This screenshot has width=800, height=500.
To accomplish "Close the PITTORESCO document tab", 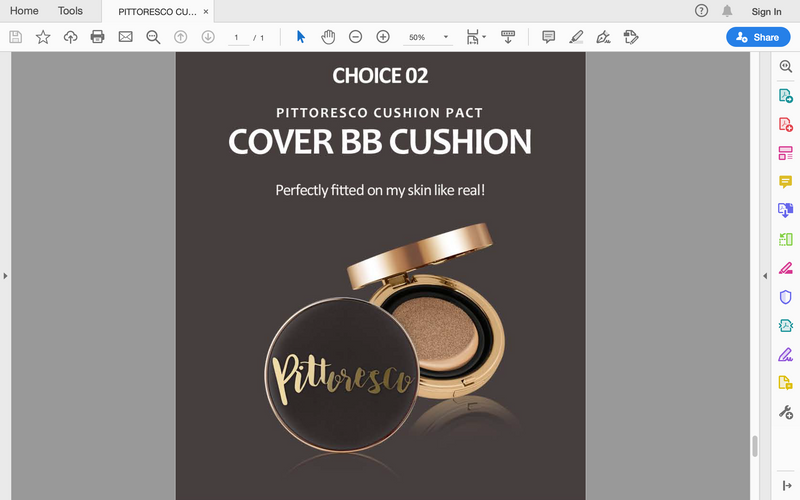I will [206, 12].
